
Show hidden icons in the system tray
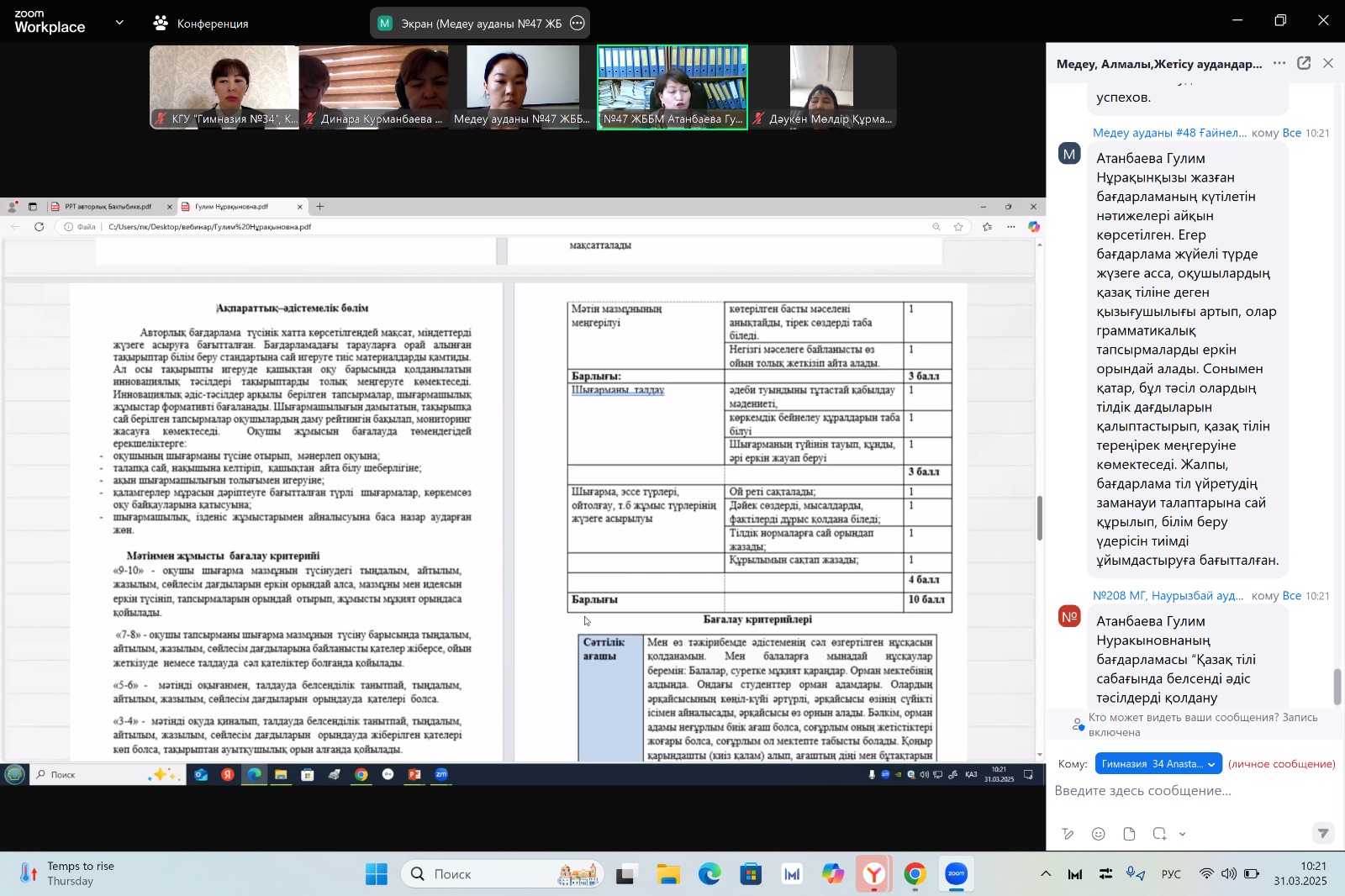click(1046, 874)
